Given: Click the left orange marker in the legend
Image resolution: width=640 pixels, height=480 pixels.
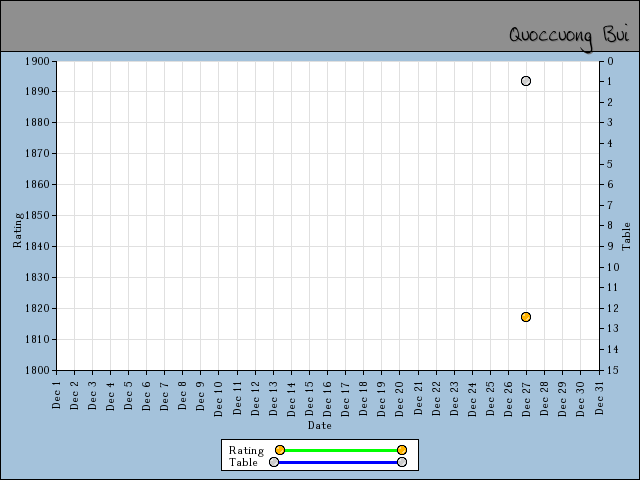Looking at the screenshot, I should 280,450.
